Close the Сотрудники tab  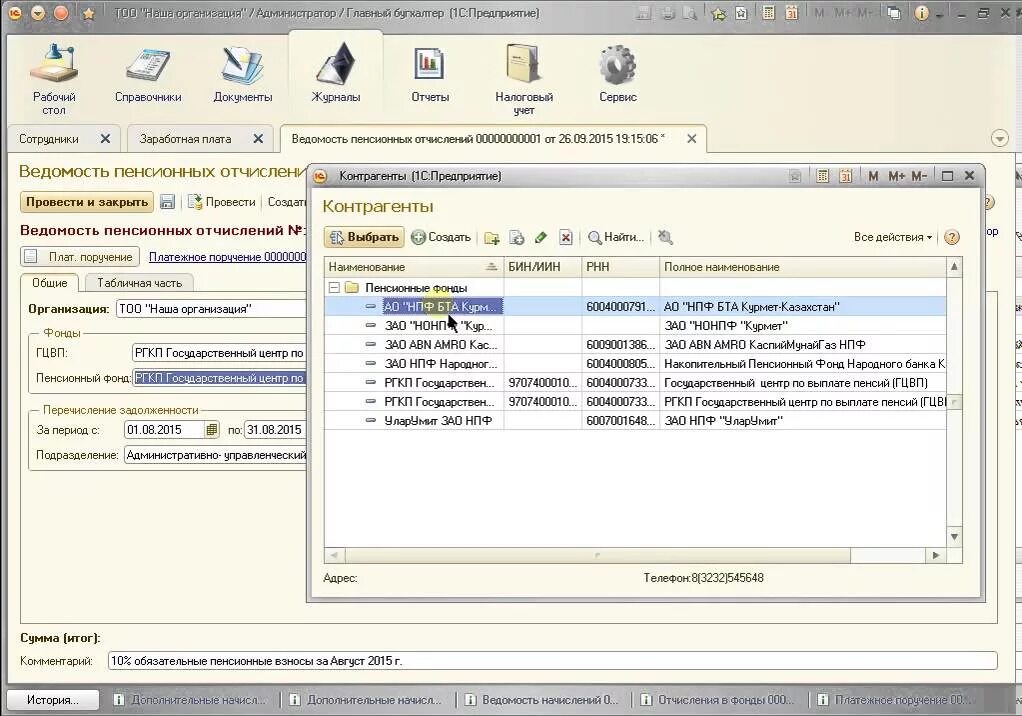pos(105,139)
